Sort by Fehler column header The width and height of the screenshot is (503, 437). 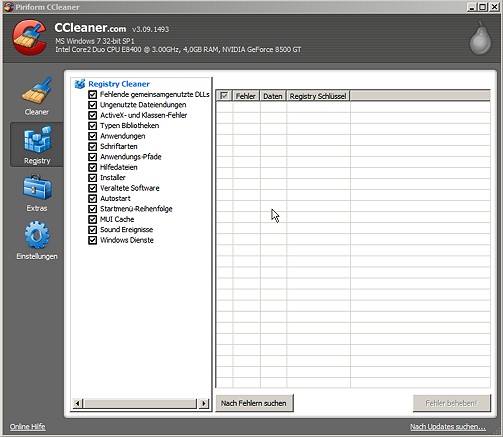tap(246, 96)
